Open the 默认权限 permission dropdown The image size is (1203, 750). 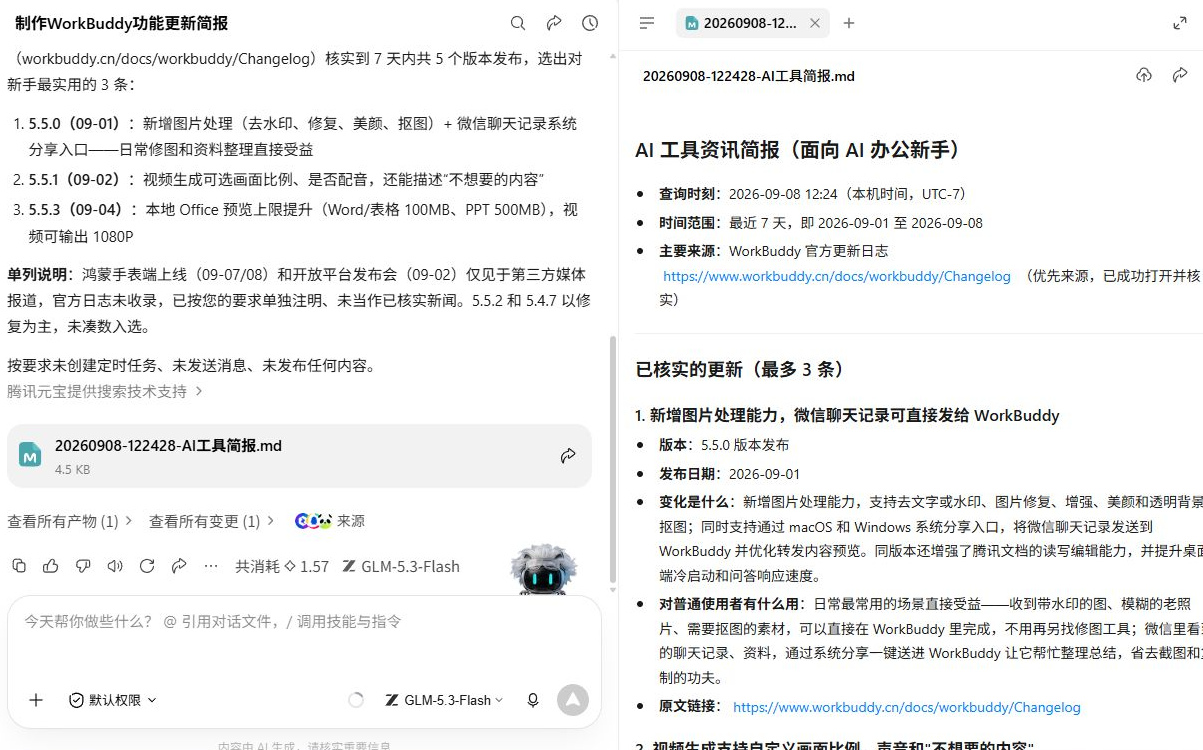[113, 700]
